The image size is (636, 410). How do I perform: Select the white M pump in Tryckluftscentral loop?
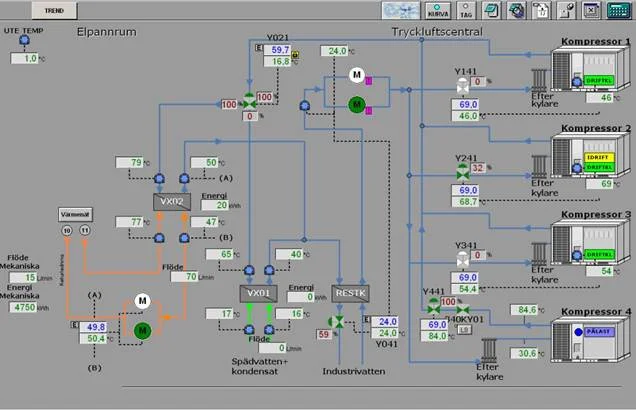point(357,75)
